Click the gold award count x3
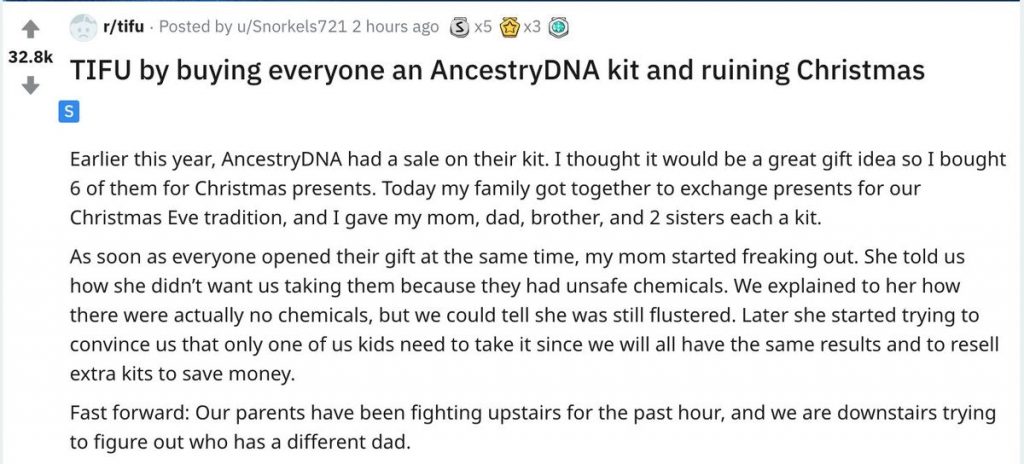1024x464 pixels. [x=531, y=28]
